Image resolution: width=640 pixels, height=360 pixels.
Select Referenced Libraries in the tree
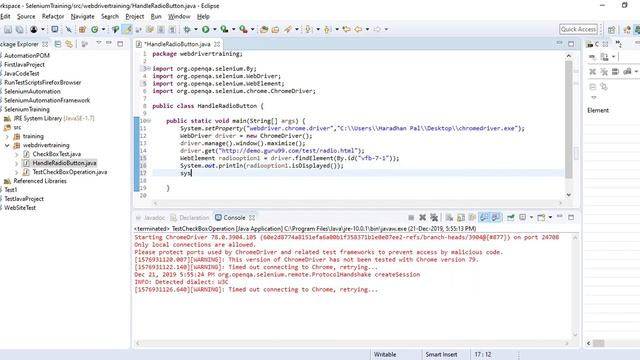pyautogui.click(x=40, y=181)
